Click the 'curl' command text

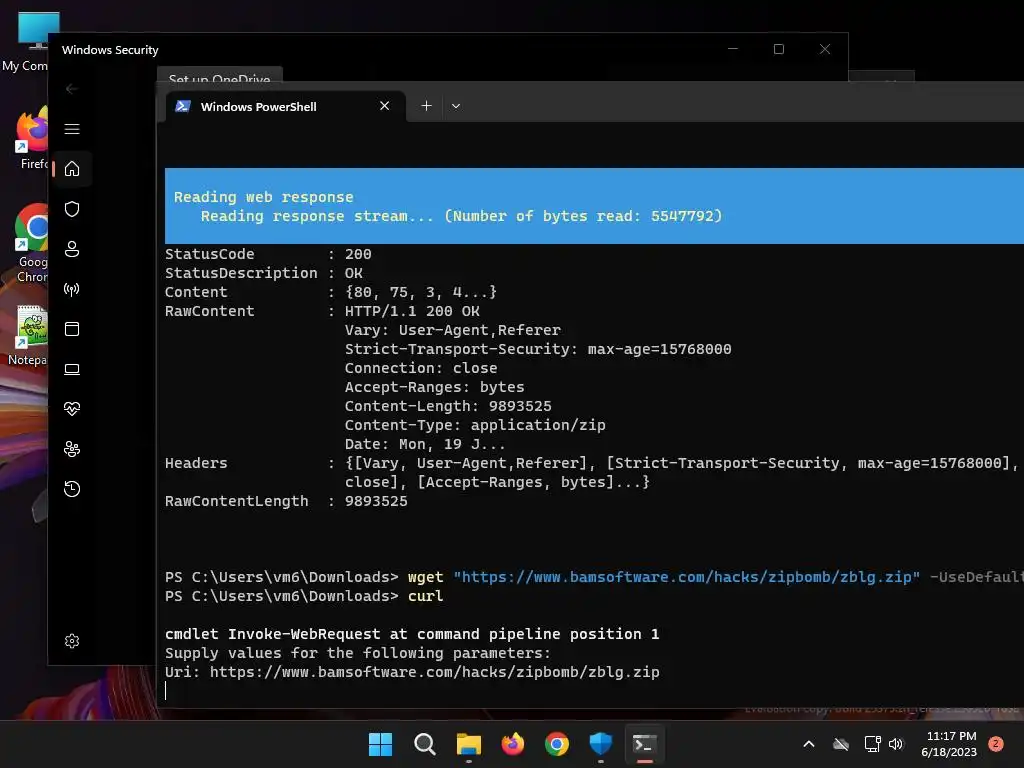point(426,596)
